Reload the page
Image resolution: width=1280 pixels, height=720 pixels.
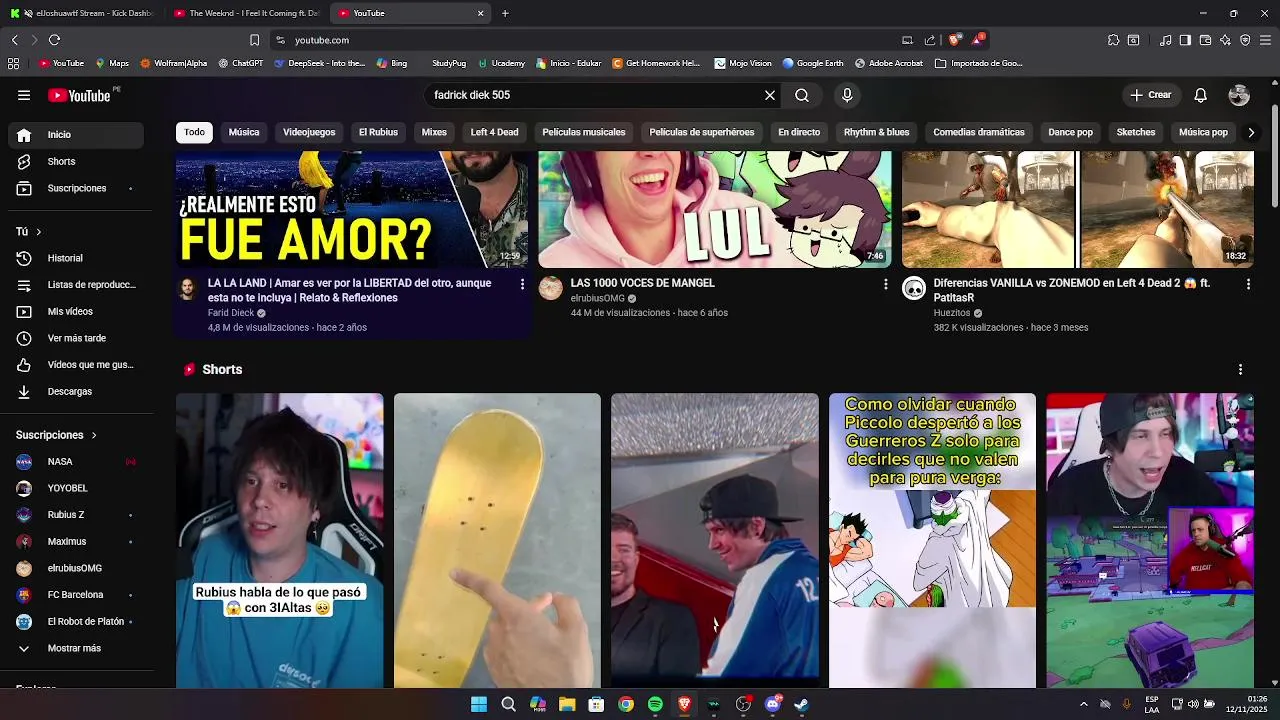pyautogui.click(x=54, y=40)
